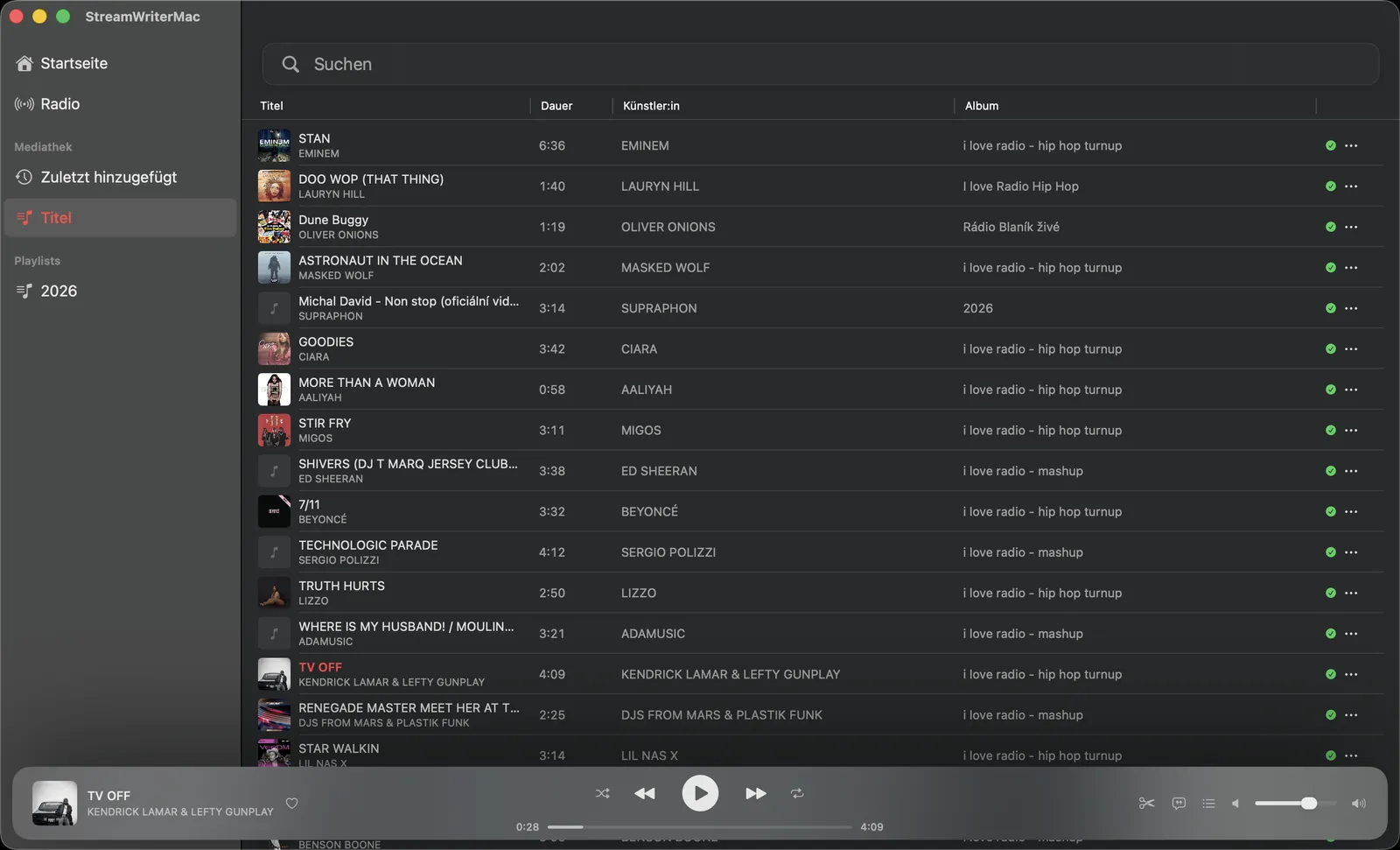The width and height of the screenshot is (1400, 850).
Task: Click the Dune Buggy cover thumbnail
Action: tap(274, 227)
